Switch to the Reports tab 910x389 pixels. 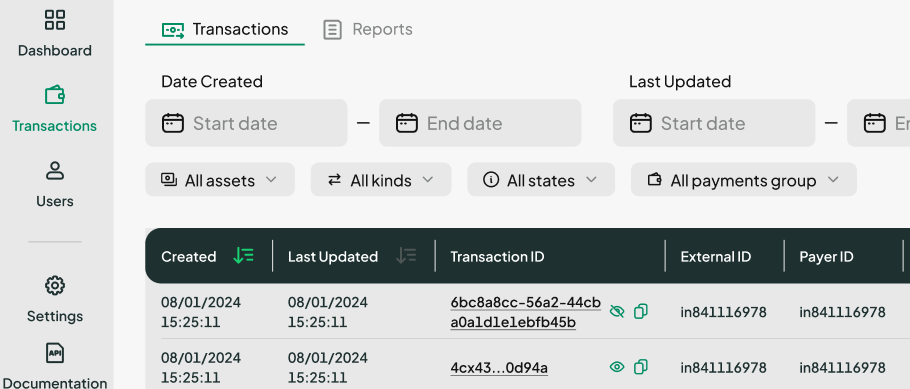[x=368, y=29]
